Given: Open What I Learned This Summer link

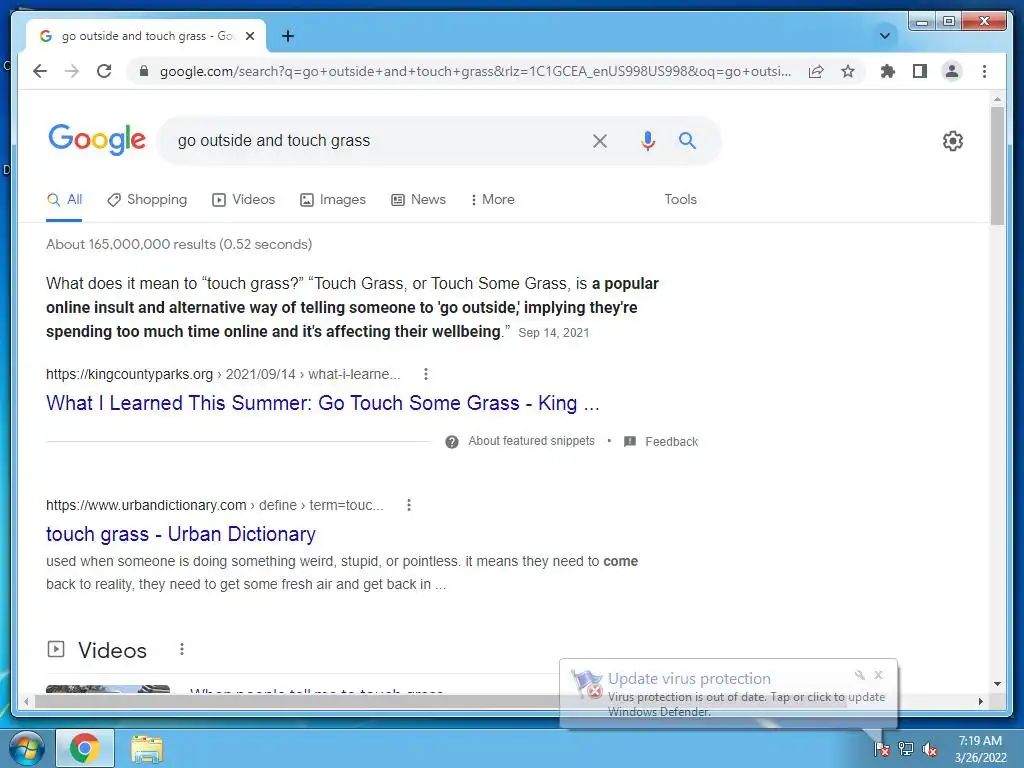Looking at the screenshot, I should pos(323,403).
